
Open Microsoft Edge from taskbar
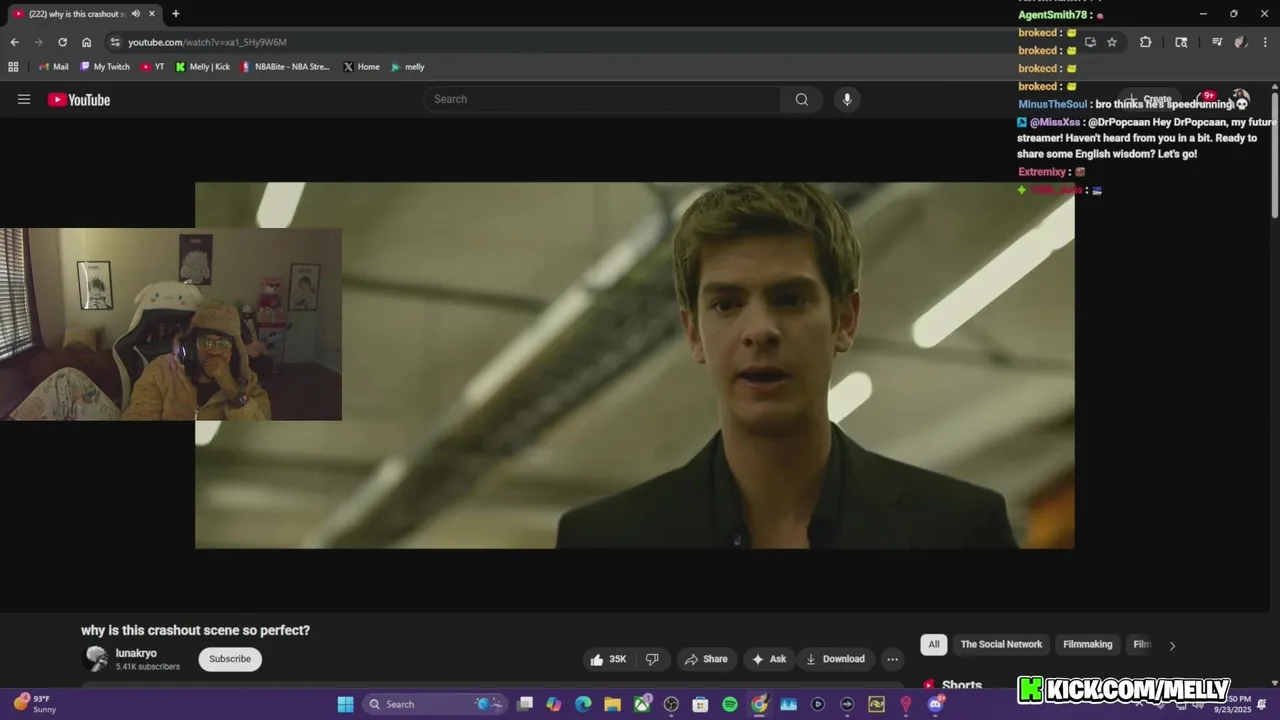(583, 704)
